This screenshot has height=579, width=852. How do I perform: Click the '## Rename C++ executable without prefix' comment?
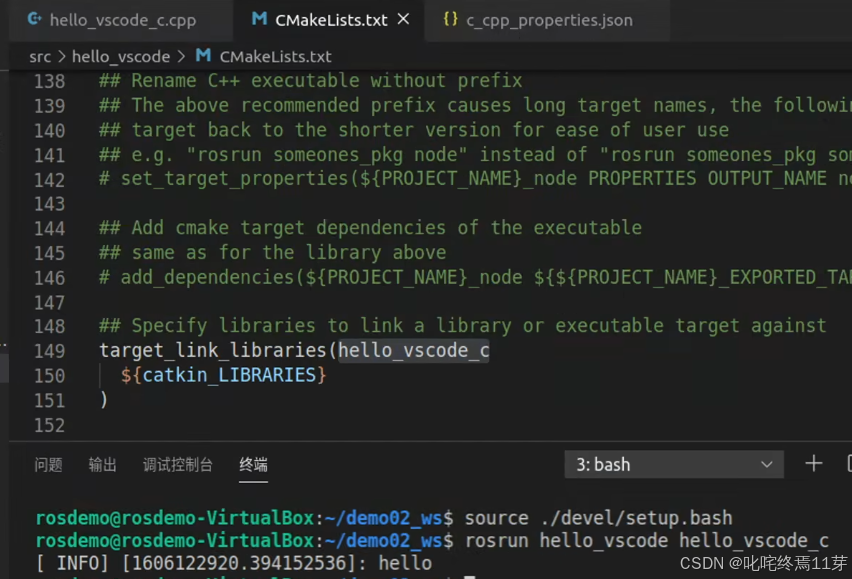tap(310, 81)
